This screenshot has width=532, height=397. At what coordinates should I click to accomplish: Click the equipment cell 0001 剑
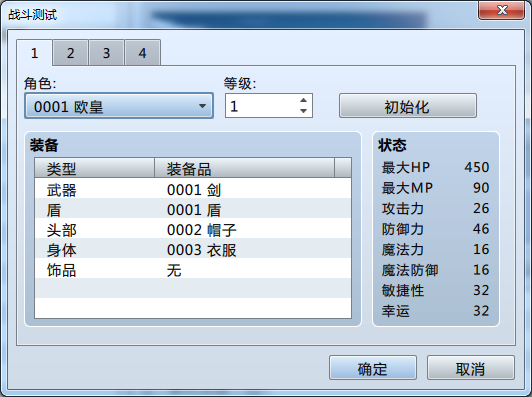click(x=194, y=190)
